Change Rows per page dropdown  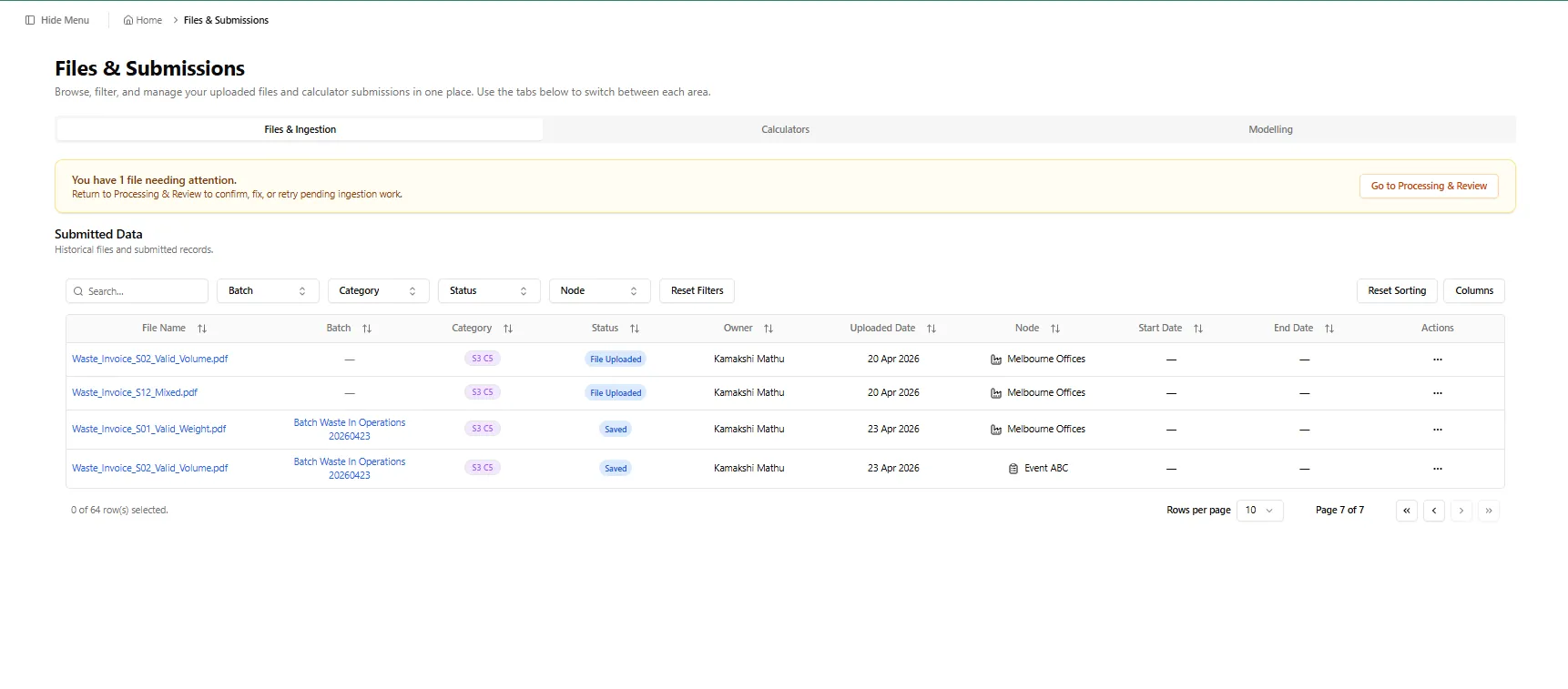1259,511
